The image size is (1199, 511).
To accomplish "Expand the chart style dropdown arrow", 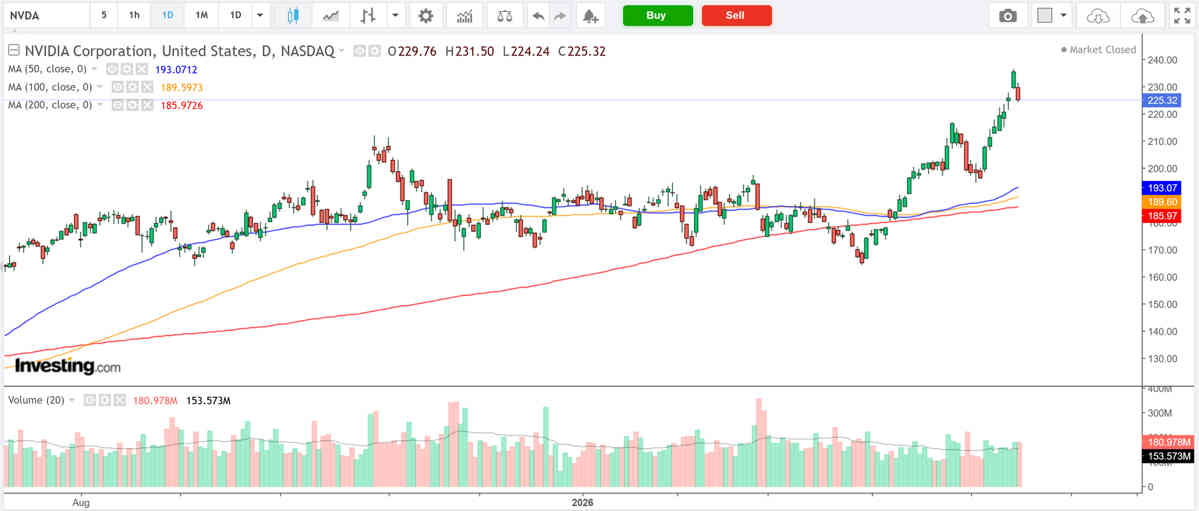I will 395,15.
